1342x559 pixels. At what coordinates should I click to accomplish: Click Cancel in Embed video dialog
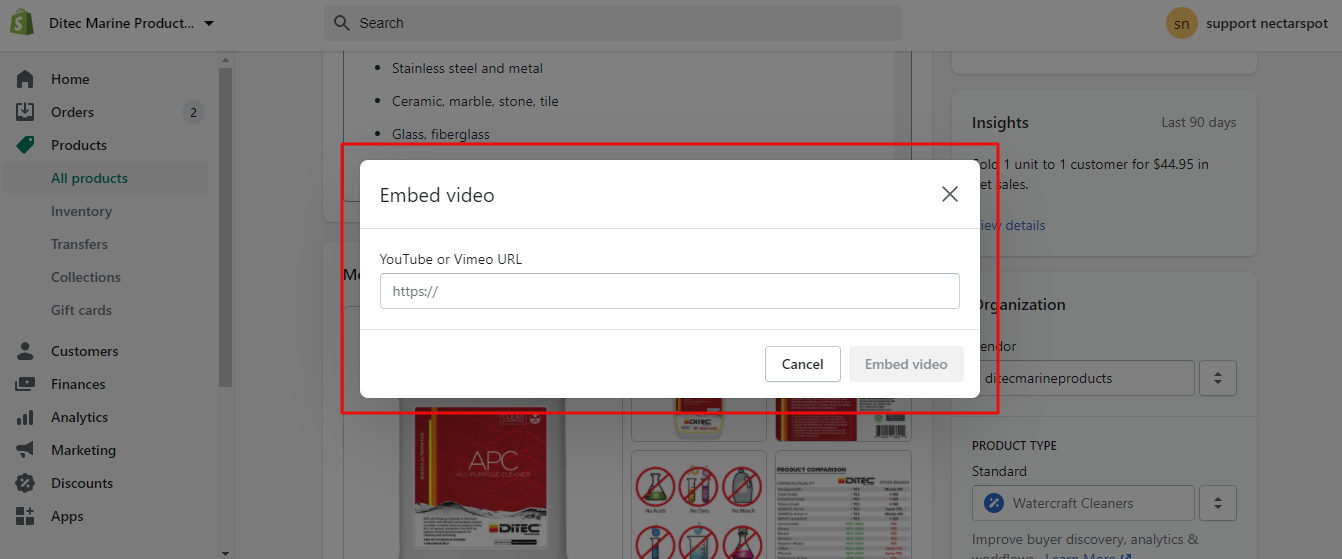[803, 364]
